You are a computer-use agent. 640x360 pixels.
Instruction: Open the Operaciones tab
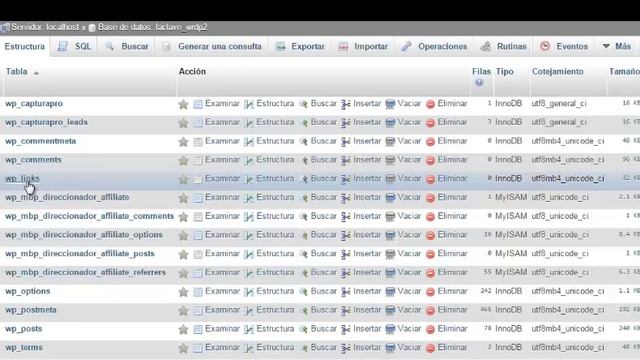442,47
